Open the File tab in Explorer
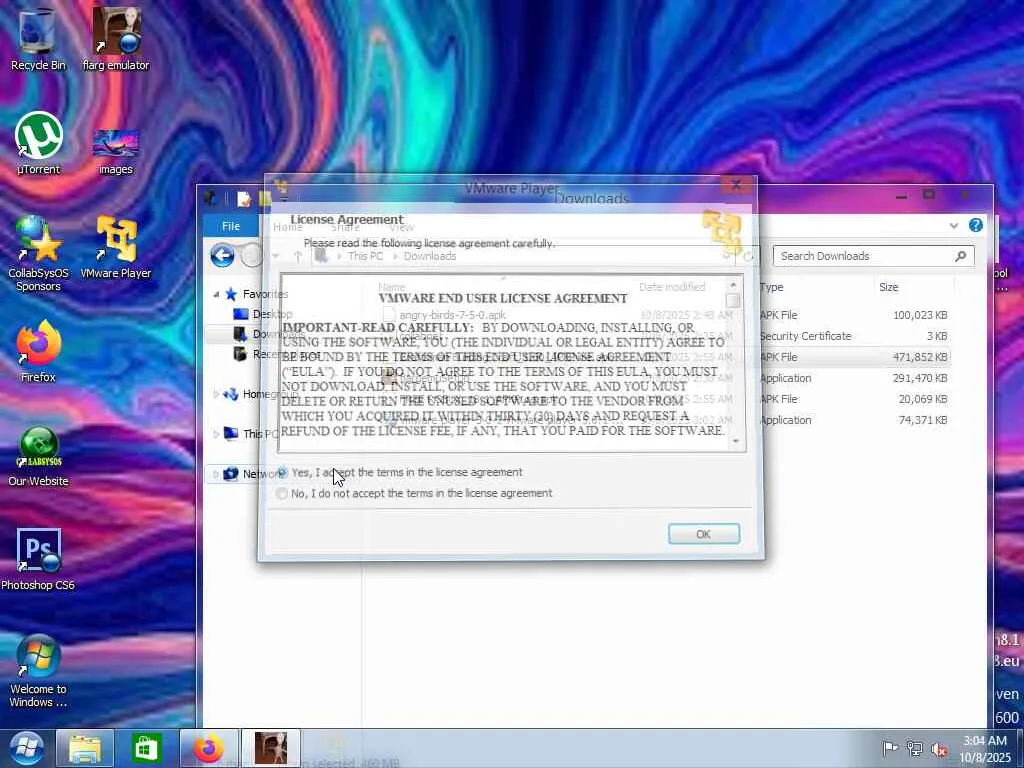Image resolution: width=1024 pixels, height=768 pixels. point(231,226)
